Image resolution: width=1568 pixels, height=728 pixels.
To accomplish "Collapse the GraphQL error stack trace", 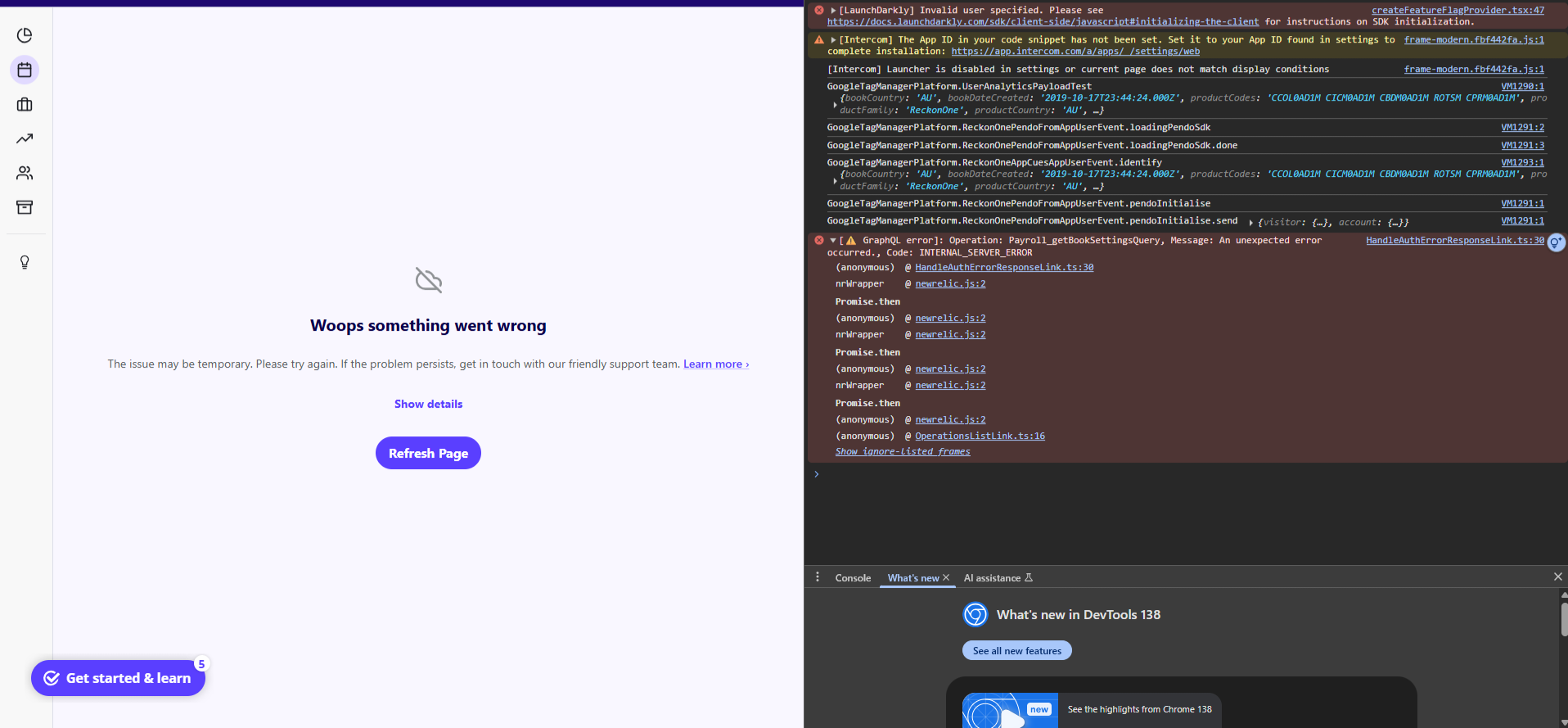I will (833, 241).
